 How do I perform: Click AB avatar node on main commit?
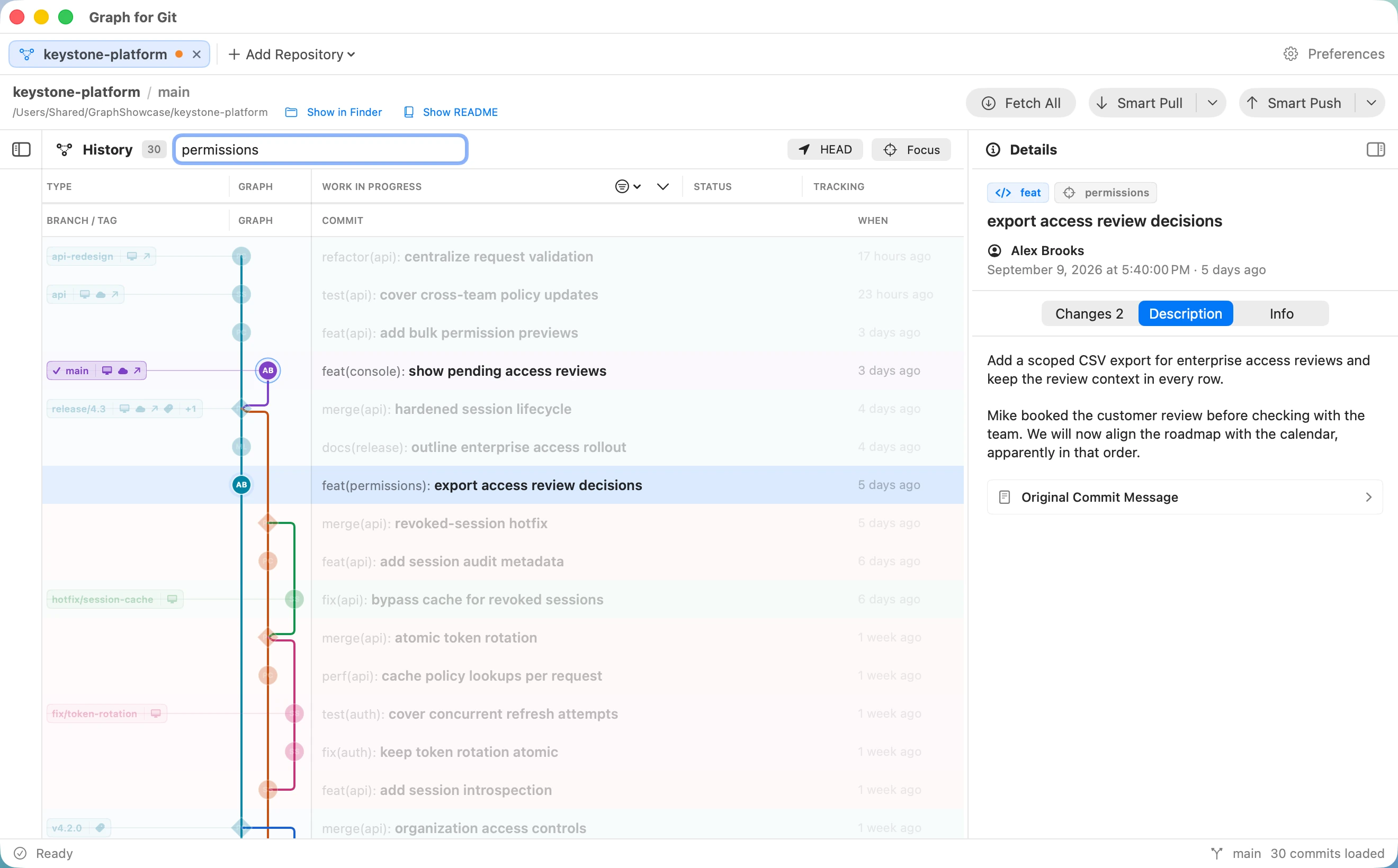click(x=267, y=371)
